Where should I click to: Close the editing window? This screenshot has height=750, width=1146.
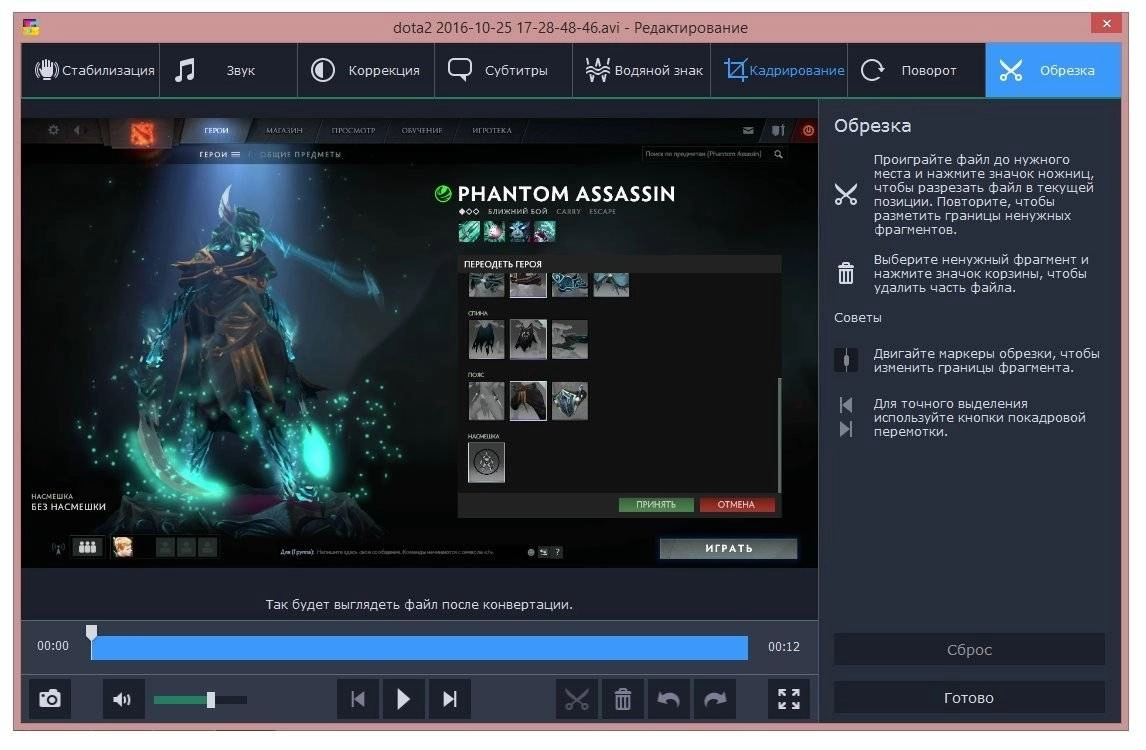coord(1107,23)
